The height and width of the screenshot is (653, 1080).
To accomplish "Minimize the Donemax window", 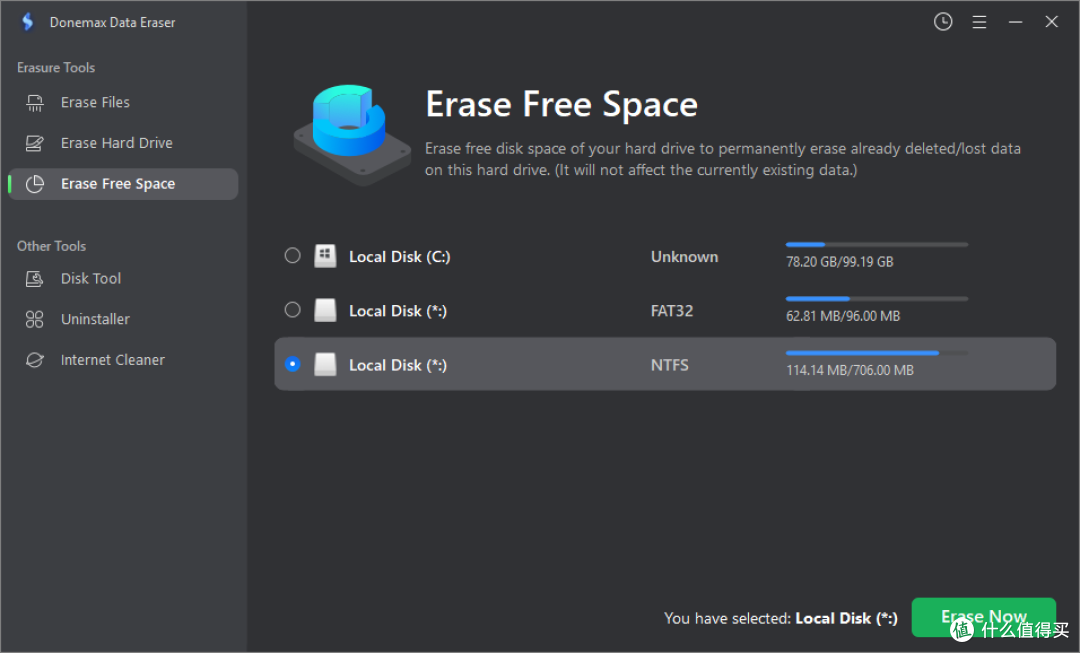I will pyautogui.click(x=1015, y=22).
